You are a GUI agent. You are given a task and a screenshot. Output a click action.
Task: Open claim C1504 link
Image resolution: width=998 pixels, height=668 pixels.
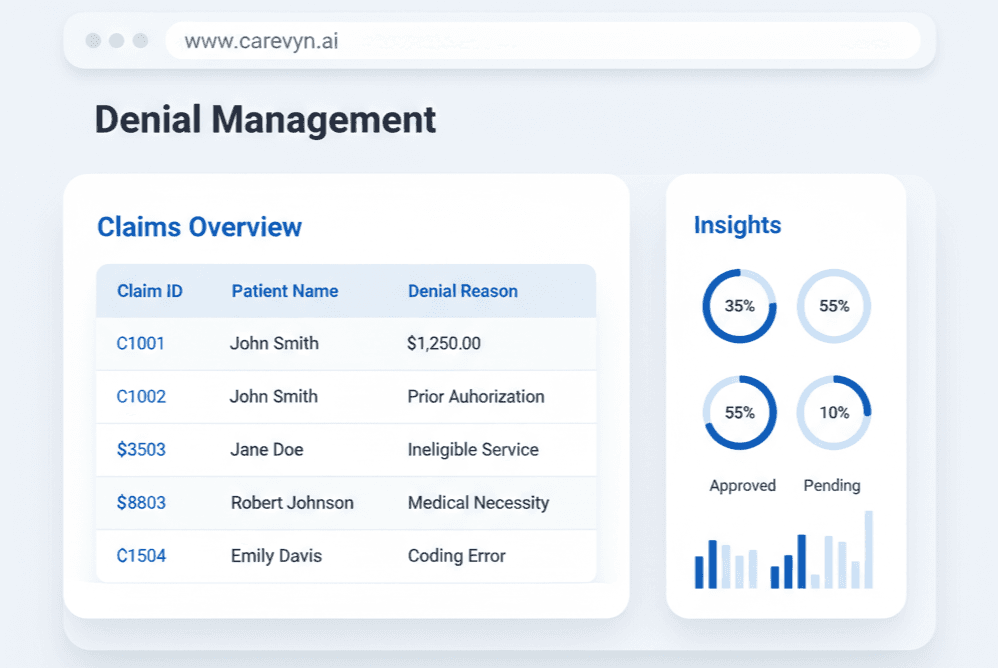tap(141, 555)
